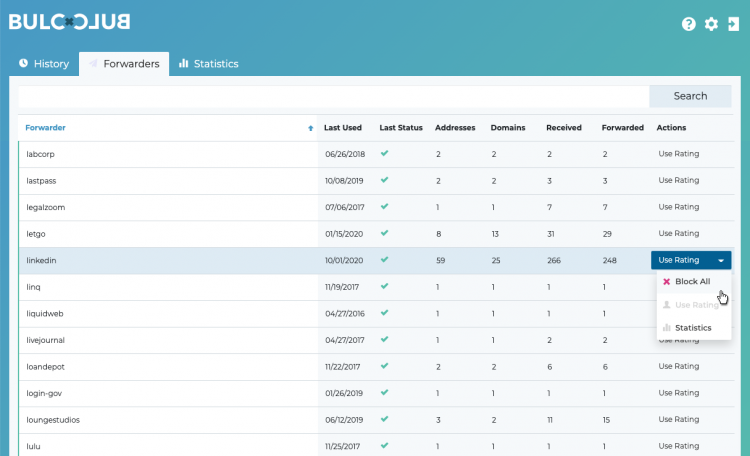Sort by the Addresses column header

coord(455,128)
